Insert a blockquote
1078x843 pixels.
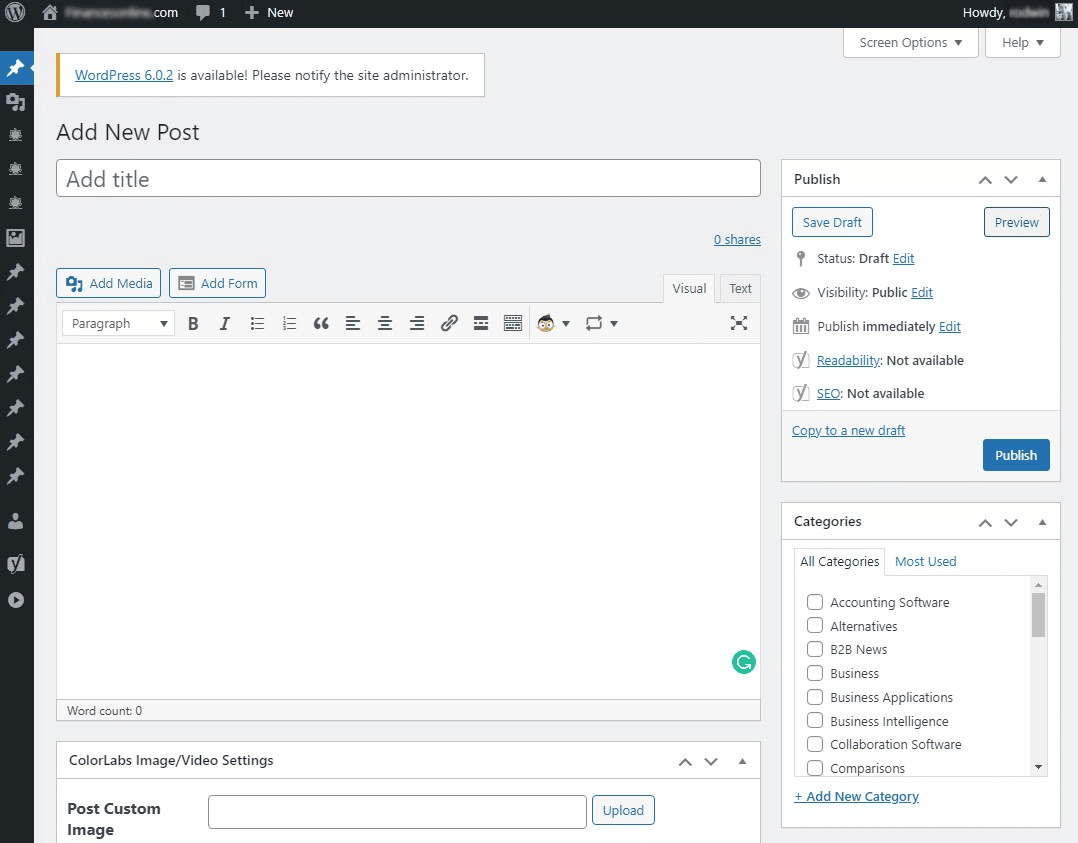point(321,323)
